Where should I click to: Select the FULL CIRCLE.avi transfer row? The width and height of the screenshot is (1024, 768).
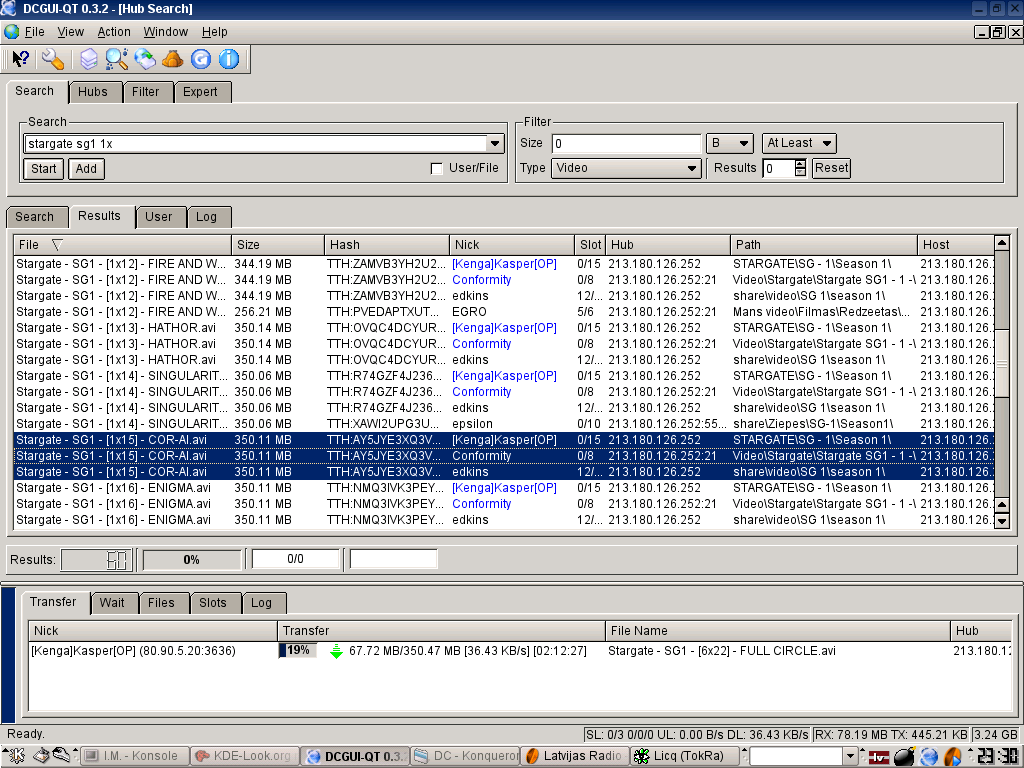tap(520, 650)
